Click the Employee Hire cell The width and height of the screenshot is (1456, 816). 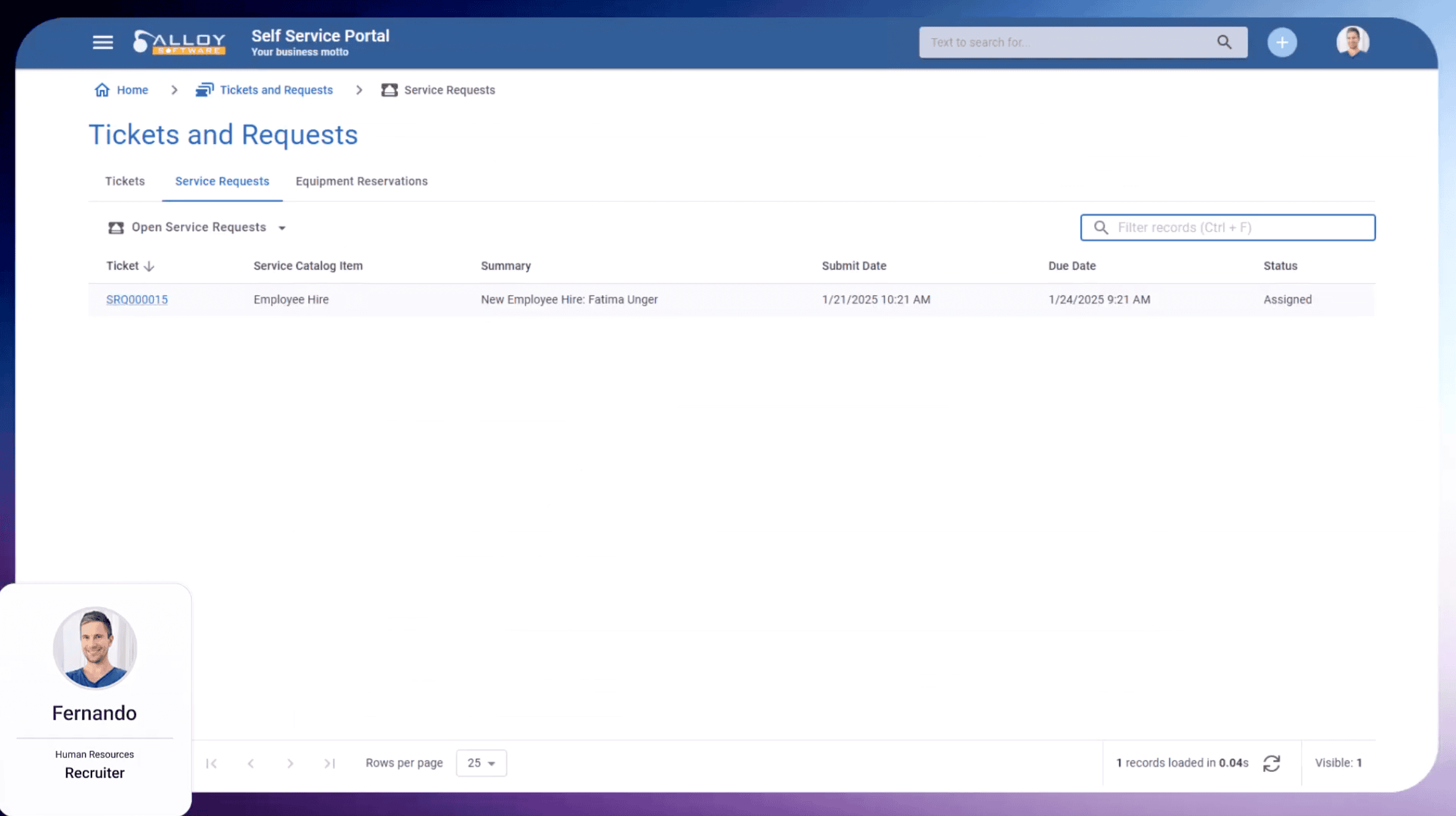(291, 300)
